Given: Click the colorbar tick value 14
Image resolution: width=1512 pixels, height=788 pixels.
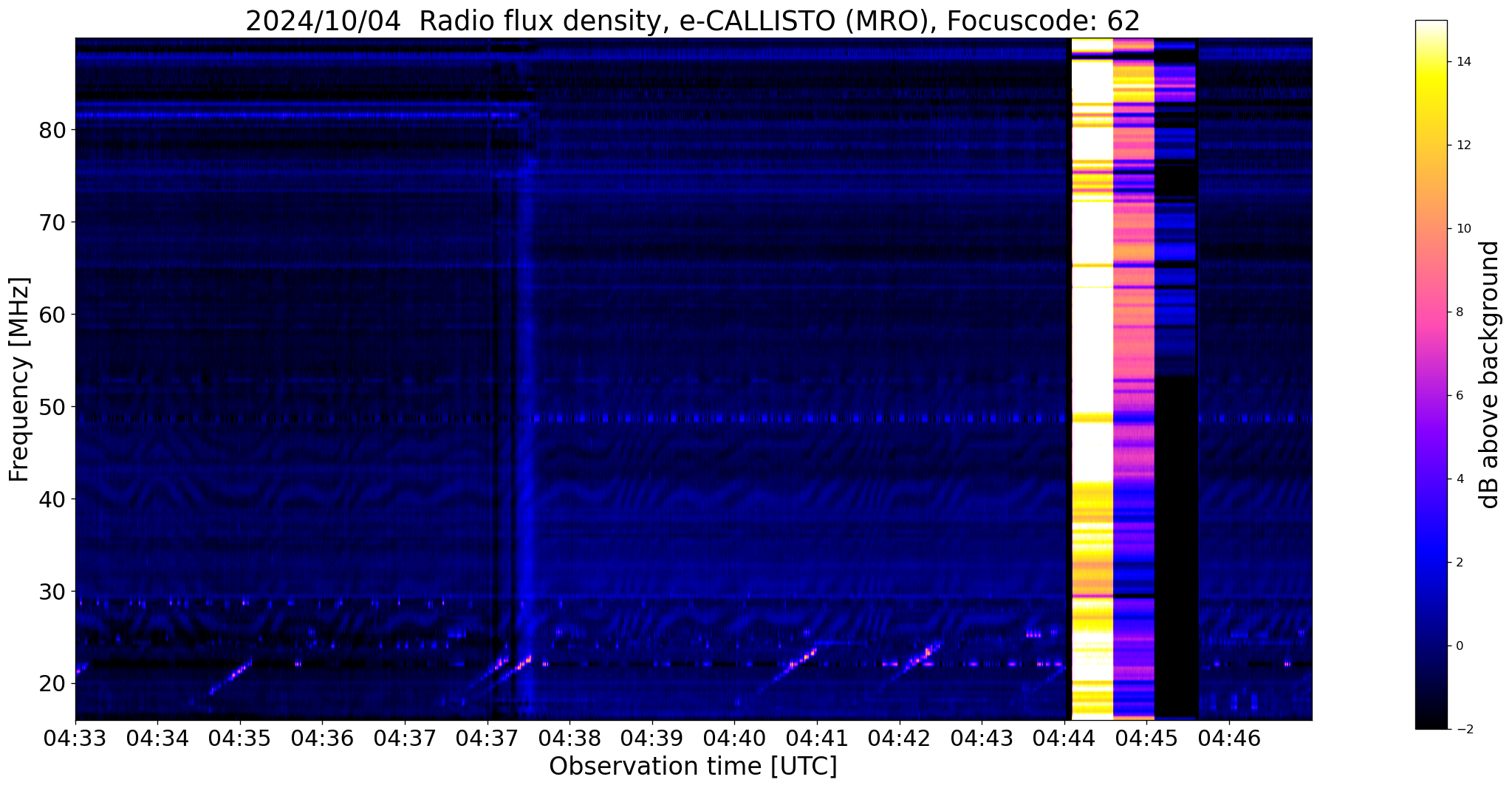Looking at the screenshot, I should coord(1463,62).
